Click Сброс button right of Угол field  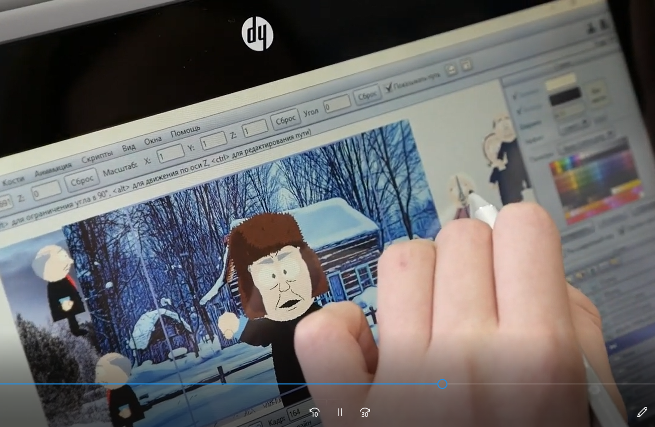coord(367,96)
